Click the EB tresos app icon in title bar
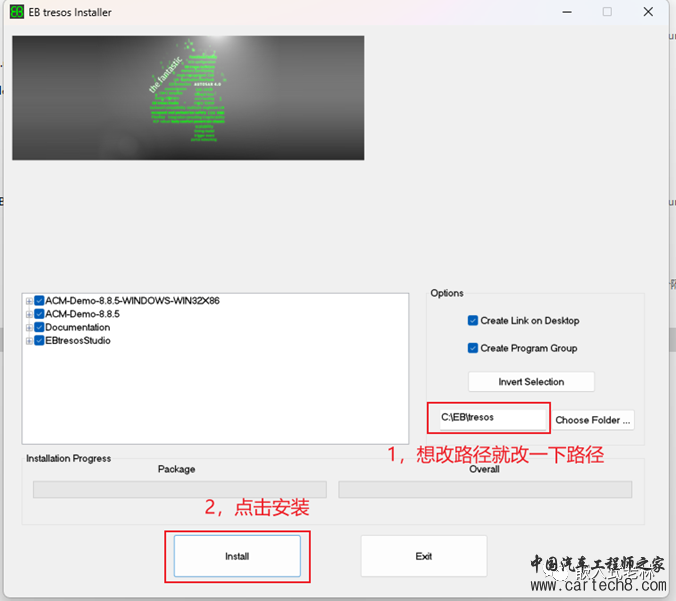This screenshot has height=601, width=676. pyautogui.click(x=17, y=12)
